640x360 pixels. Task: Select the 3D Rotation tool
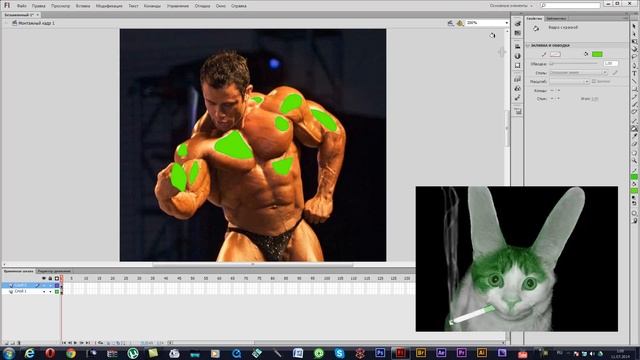pos(635,49)
